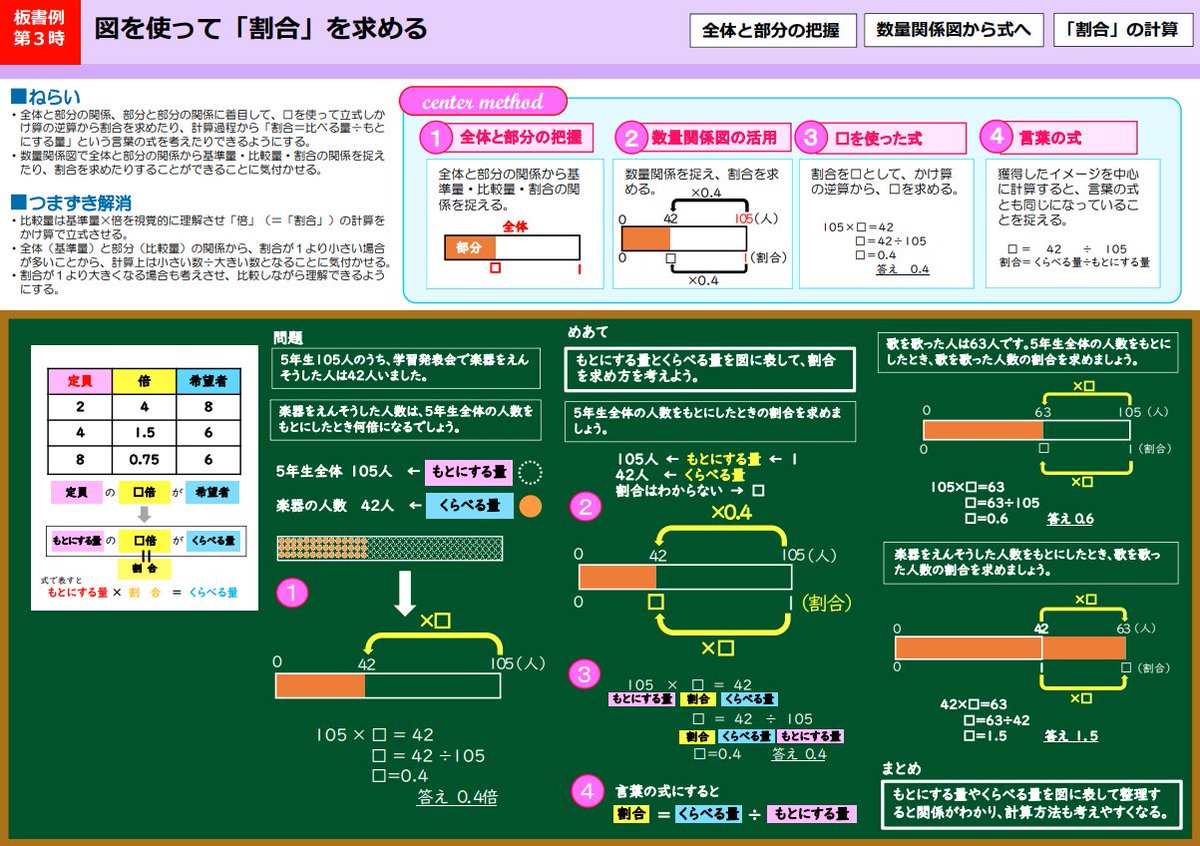The width and height of the screenshot is (1200, 846).
Task: Click the めあて heading on the blackboard
Action: [588, 332]
